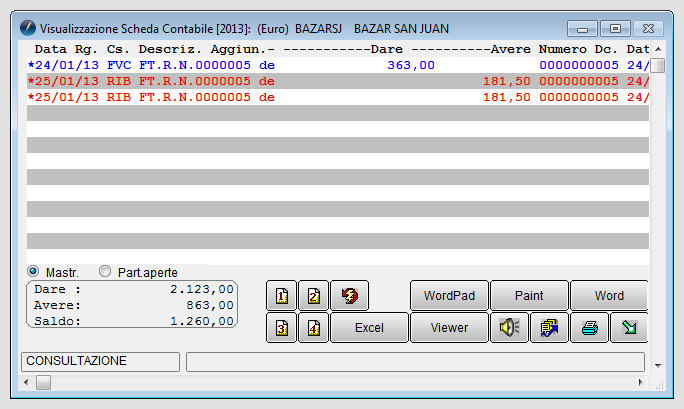Click the Saldo value 1.260,00
The image size is (684, 409).
click(202, 321)
